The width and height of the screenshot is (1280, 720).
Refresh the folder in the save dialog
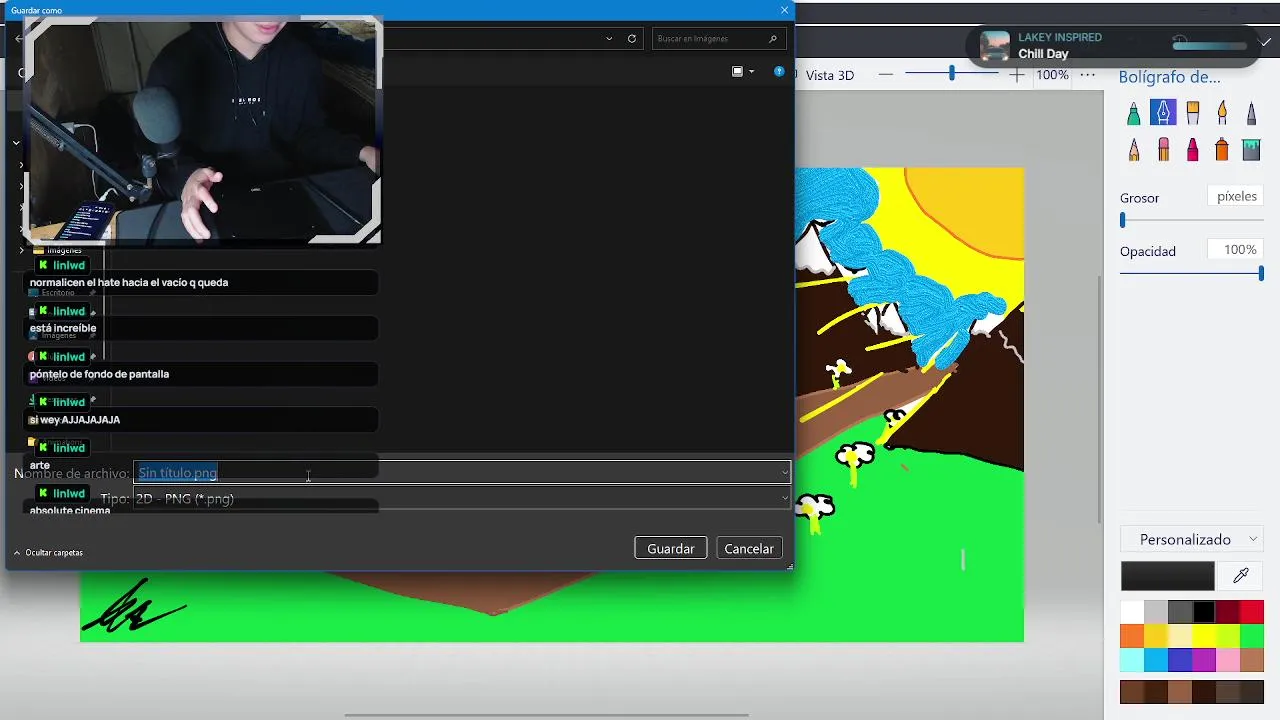pyautogui.click(x=632, y=38)
